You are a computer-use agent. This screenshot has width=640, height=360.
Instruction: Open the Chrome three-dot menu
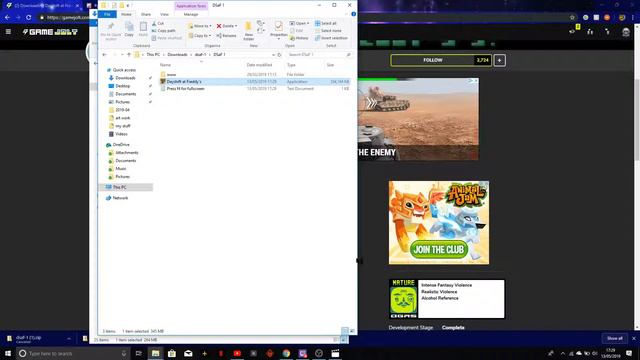click(633, 18)
